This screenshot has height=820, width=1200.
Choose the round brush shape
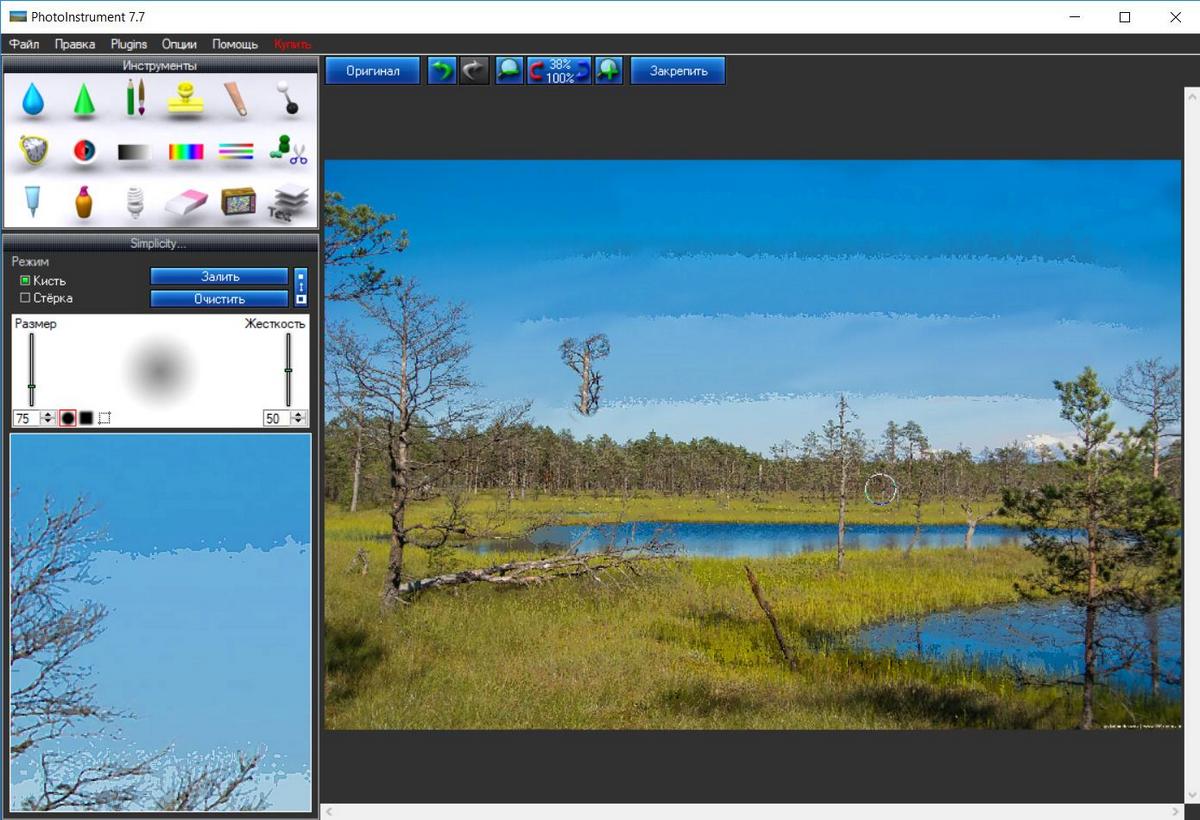(x=68, y=418)
